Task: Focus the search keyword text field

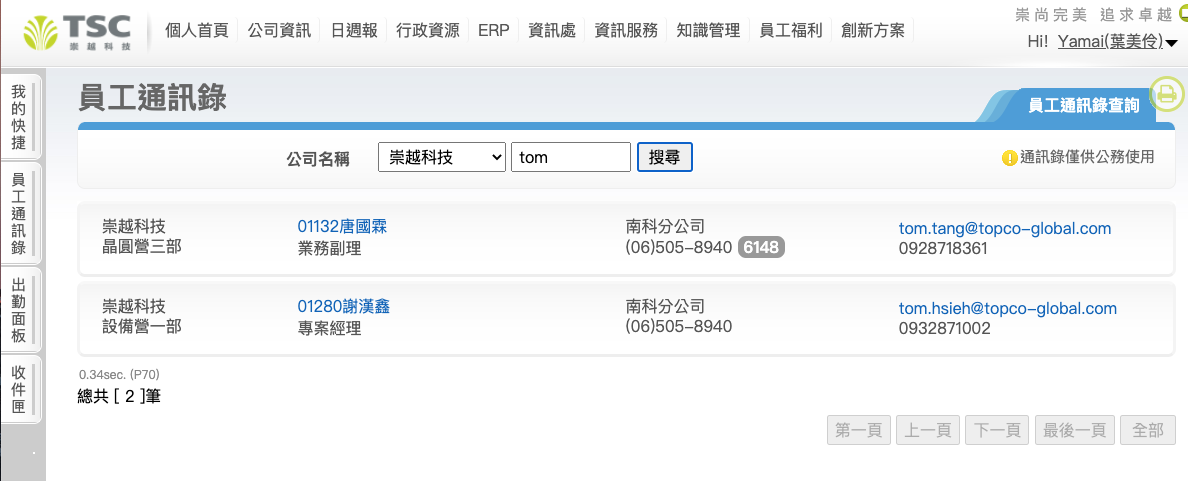Action: tap(570, 157)
